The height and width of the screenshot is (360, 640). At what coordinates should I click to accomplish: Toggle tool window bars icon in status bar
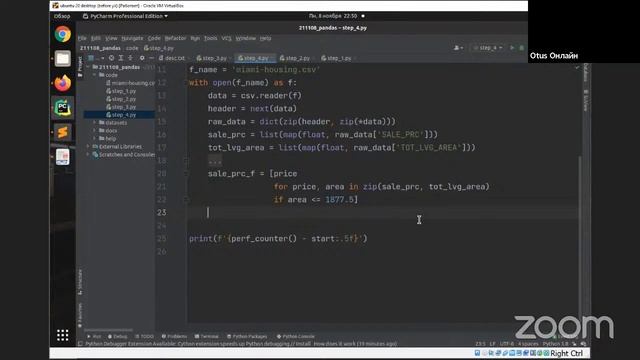click(x=80, y=344)
